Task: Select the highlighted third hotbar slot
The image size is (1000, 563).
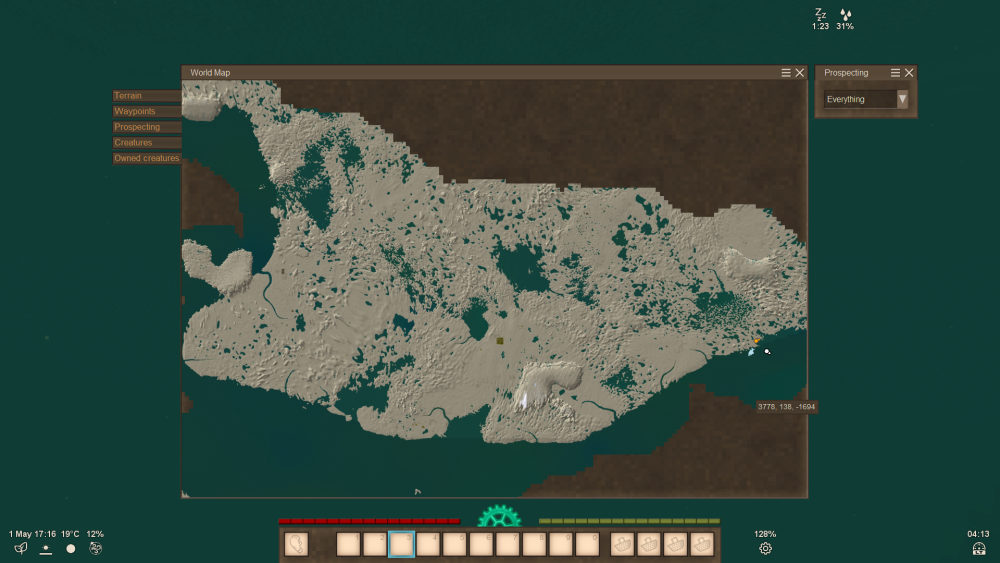Action: click(x=401, y=544)
